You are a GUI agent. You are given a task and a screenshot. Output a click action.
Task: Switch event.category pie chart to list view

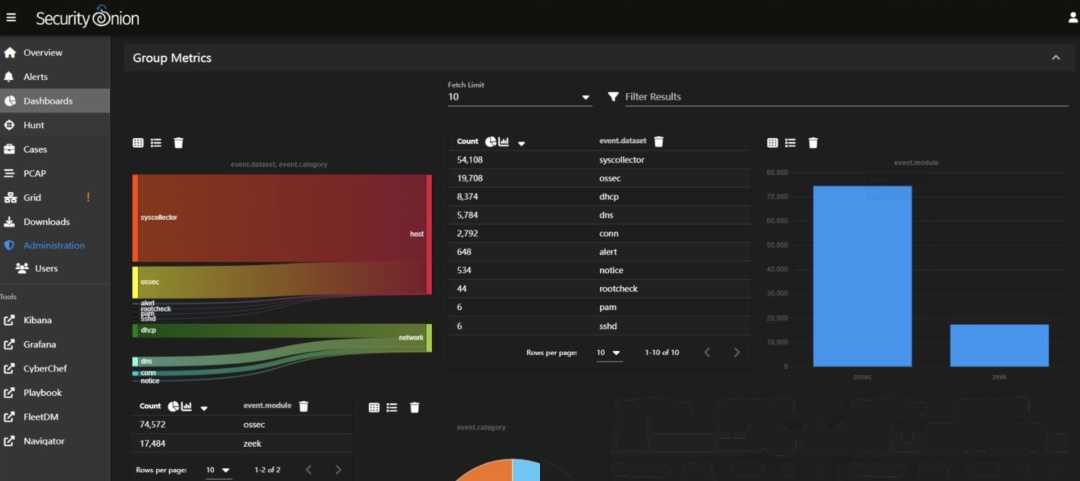click(392, 407)
